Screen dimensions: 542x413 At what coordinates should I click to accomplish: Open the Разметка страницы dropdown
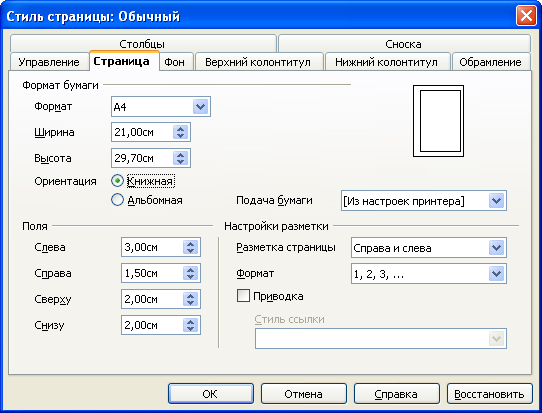pyautogui.click(x=497, y=248)
